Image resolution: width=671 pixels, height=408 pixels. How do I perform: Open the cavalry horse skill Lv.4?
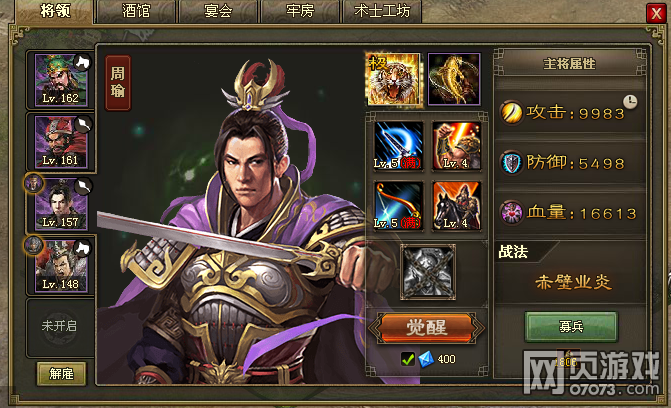click(457, 206)
